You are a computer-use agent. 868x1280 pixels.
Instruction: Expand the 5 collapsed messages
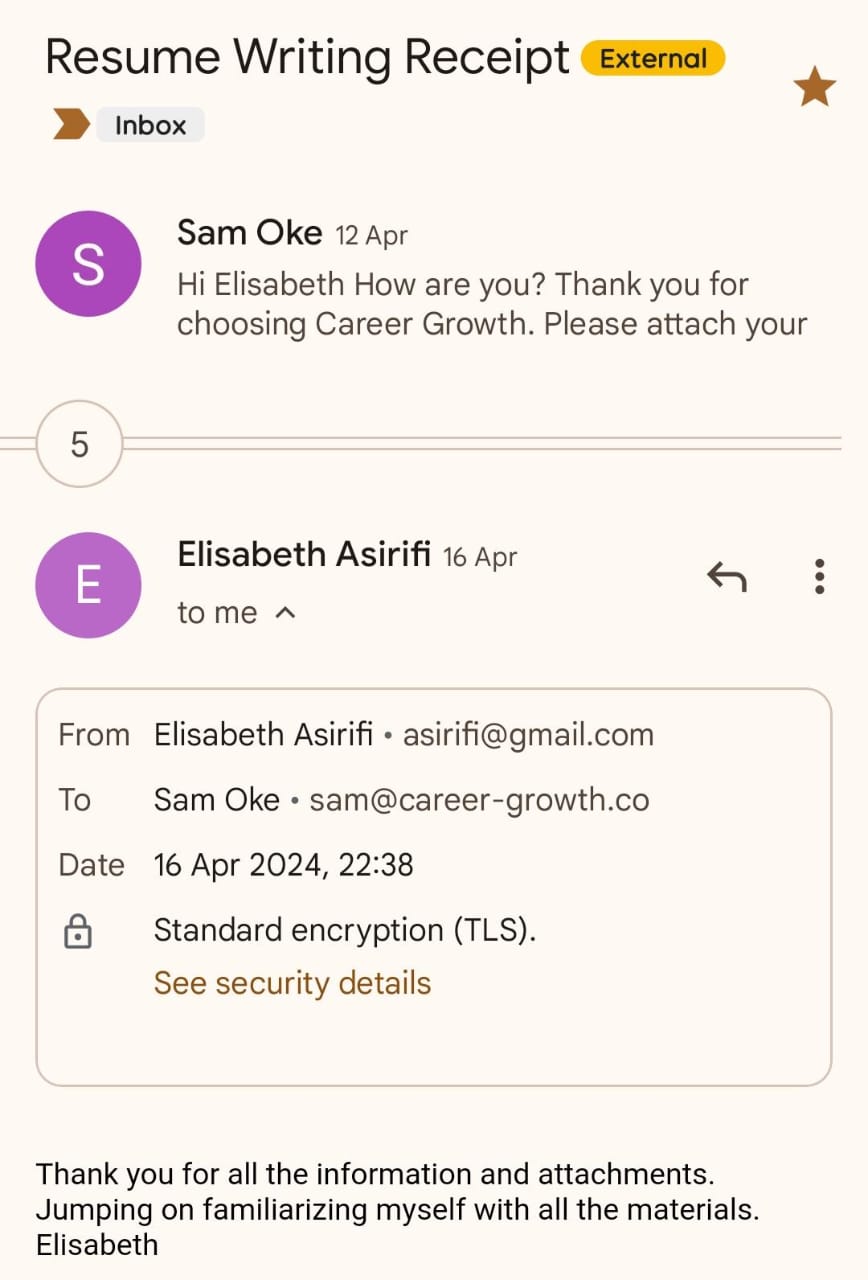[79, 444]
